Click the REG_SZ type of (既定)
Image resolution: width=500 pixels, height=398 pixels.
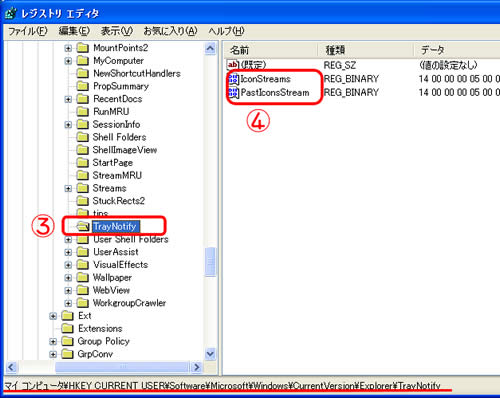tap(340, 65)
